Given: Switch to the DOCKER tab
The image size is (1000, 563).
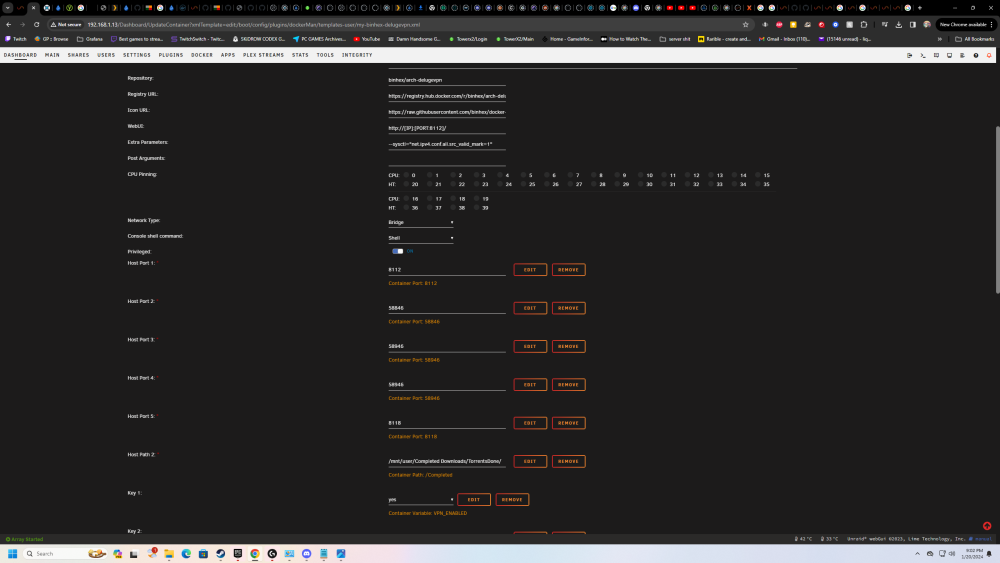Looking at the screenshot, I should click(x=202, y=55).
